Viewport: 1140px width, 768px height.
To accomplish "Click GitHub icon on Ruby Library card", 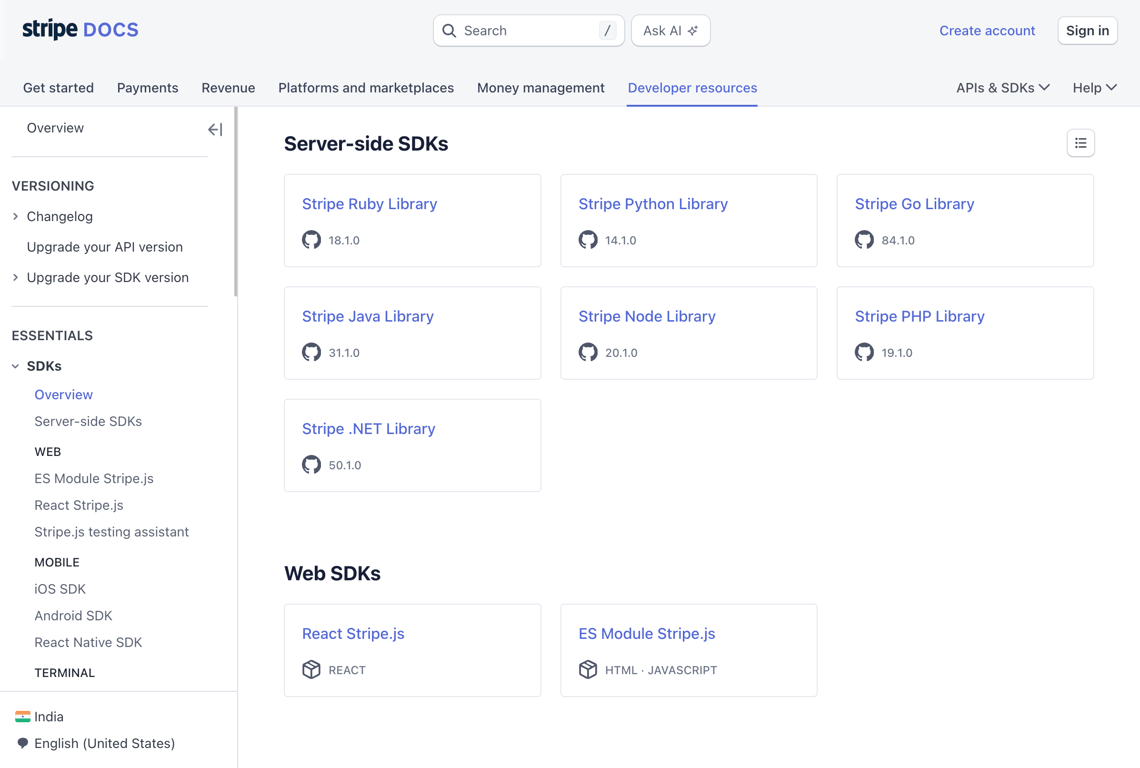I will point(312,240).
